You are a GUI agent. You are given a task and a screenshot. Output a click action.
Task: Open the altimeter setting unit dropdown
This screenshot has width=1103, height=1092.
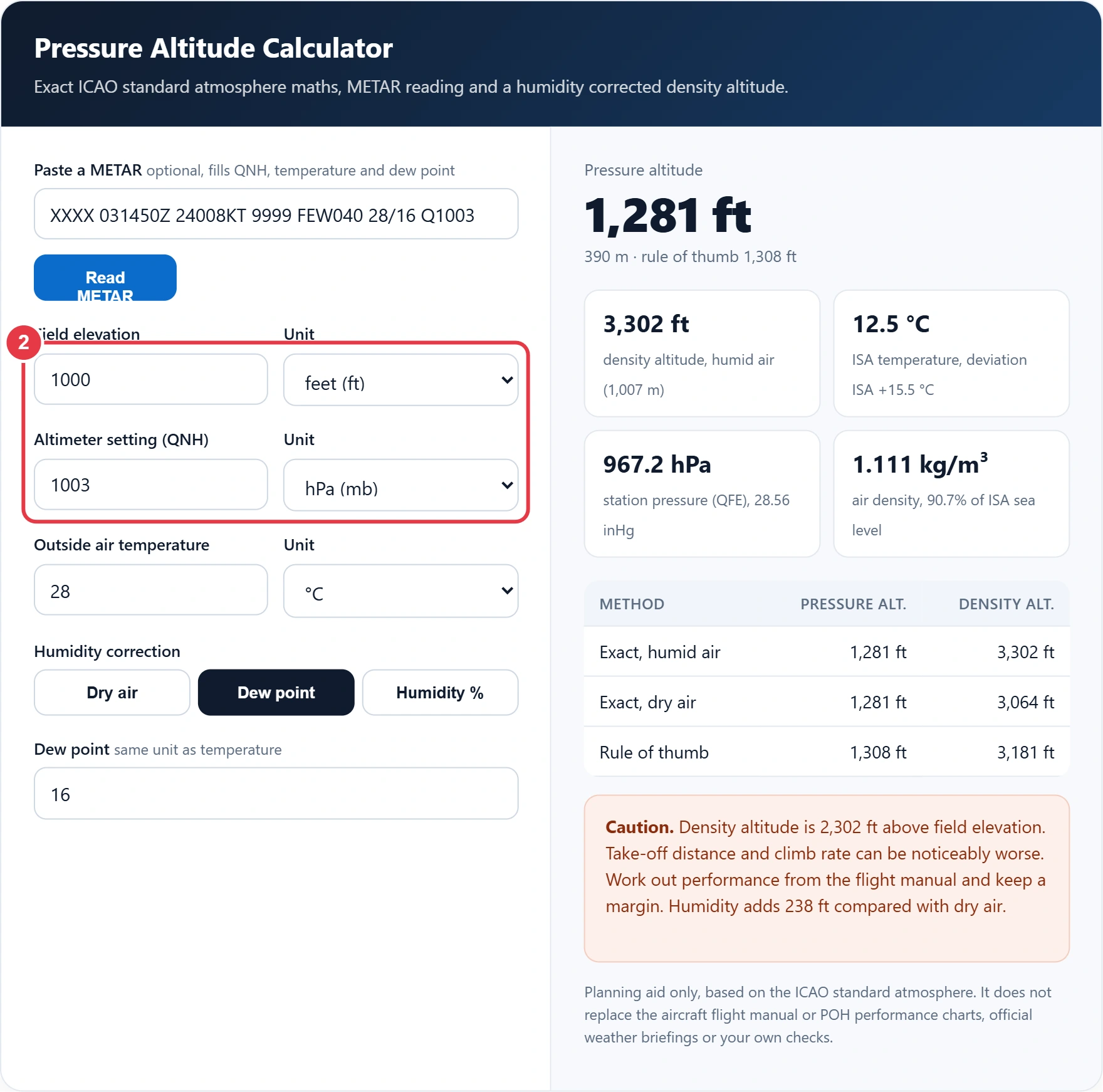coord(401,486)
